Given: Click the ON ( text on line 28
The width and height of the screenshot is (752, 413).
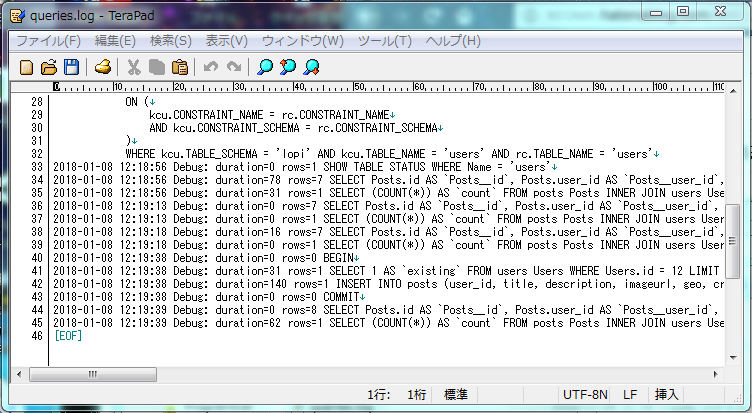Looking at the screenshot, I should (x=138, y=102).
